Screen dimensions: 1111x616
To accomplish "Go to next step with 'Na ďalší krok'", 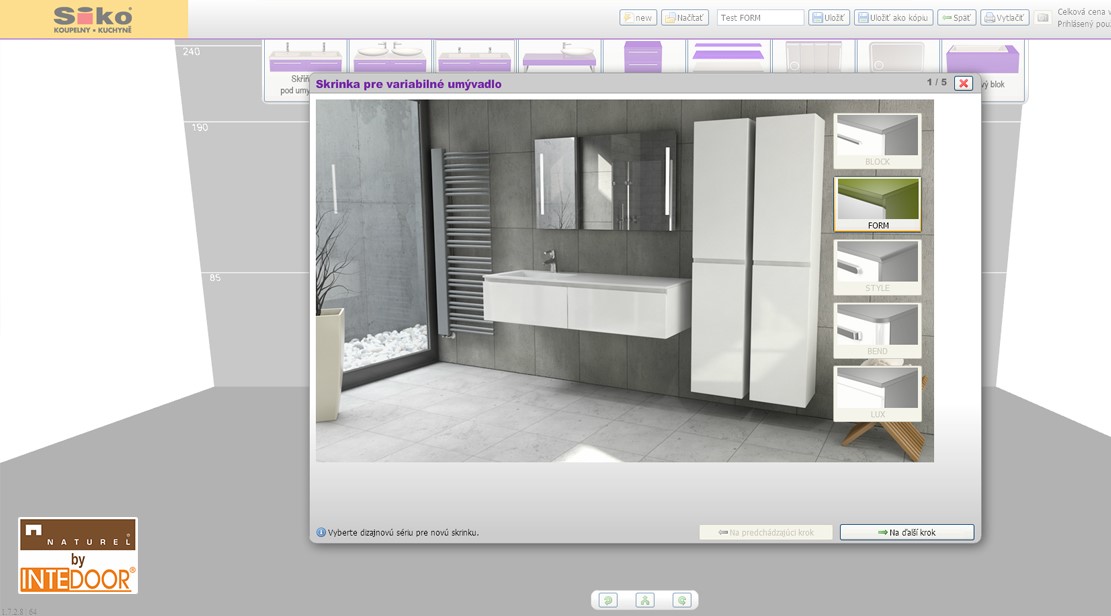I will [907, 532].
